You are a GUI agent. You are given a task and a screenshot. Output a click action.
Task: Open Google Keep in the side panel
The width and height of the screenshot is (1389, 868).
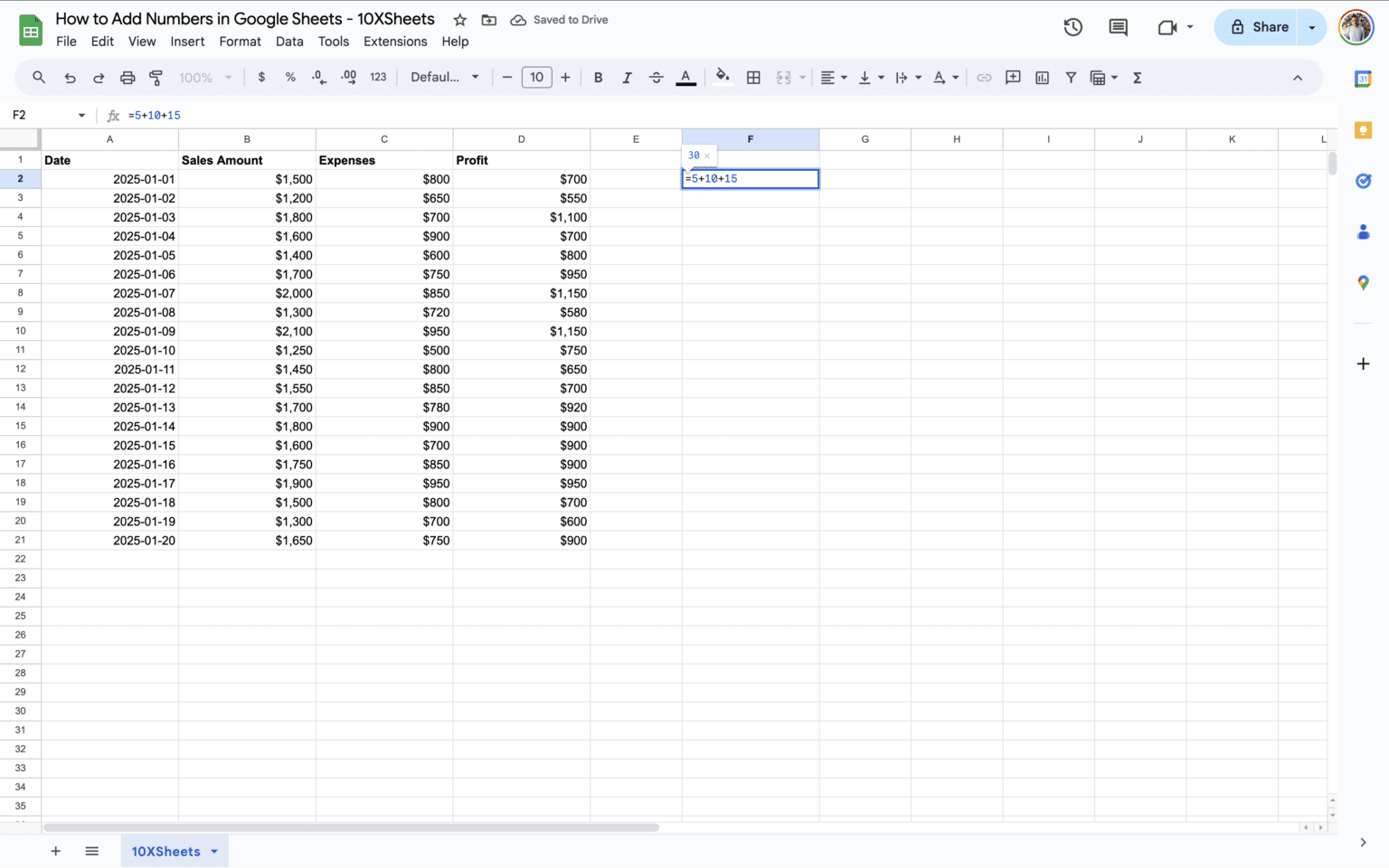point(1364,129)
